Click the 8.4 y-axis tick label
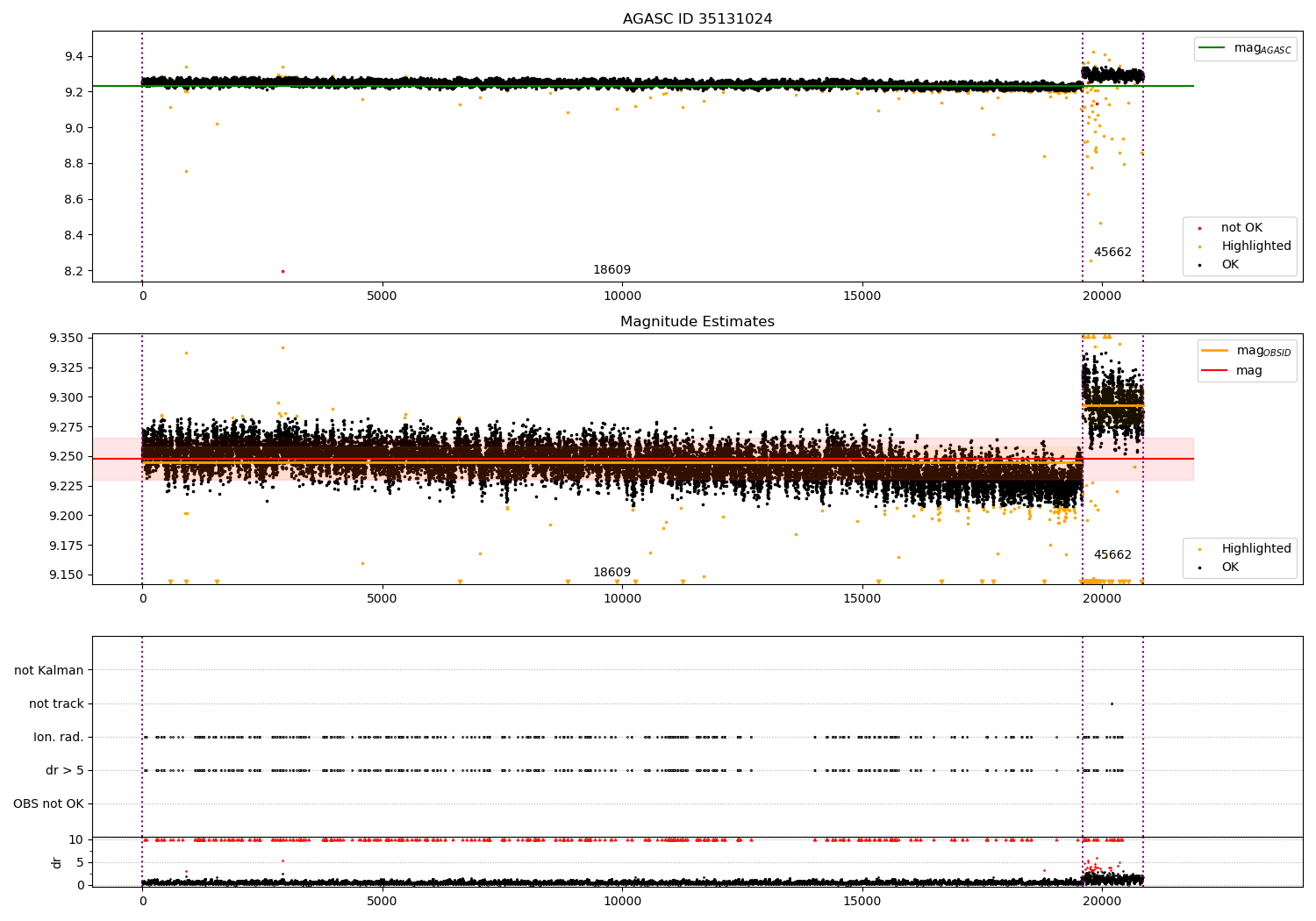 [74, 235]
